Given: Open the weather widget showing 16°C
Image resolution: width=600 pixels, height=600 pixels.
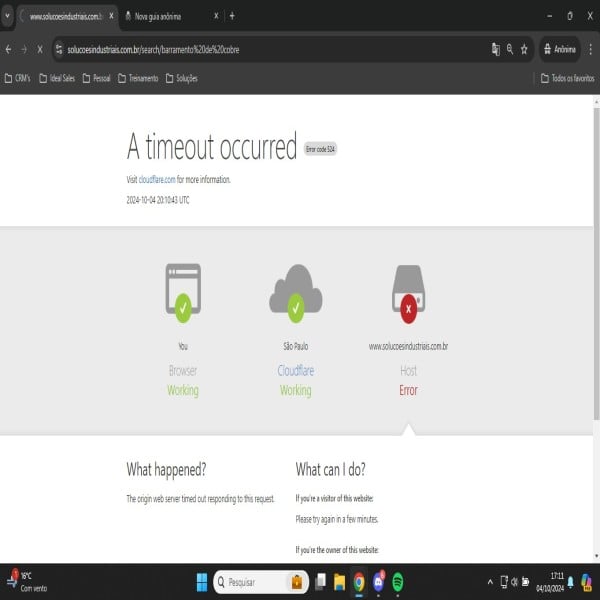Looking at the screenshot, I should point(27,582).
